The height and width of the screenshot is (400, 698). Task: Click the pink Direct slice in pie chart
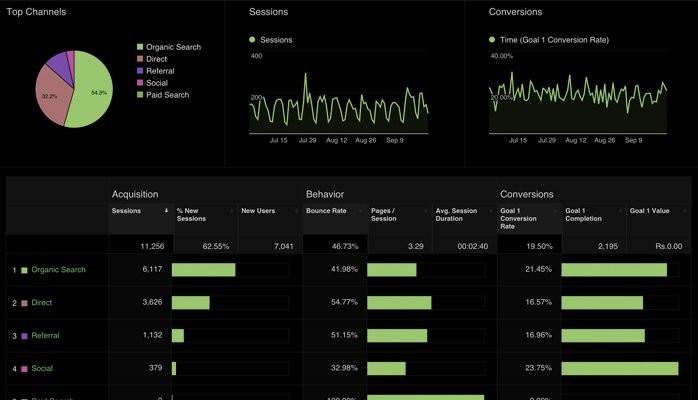(x=50, y=98)
